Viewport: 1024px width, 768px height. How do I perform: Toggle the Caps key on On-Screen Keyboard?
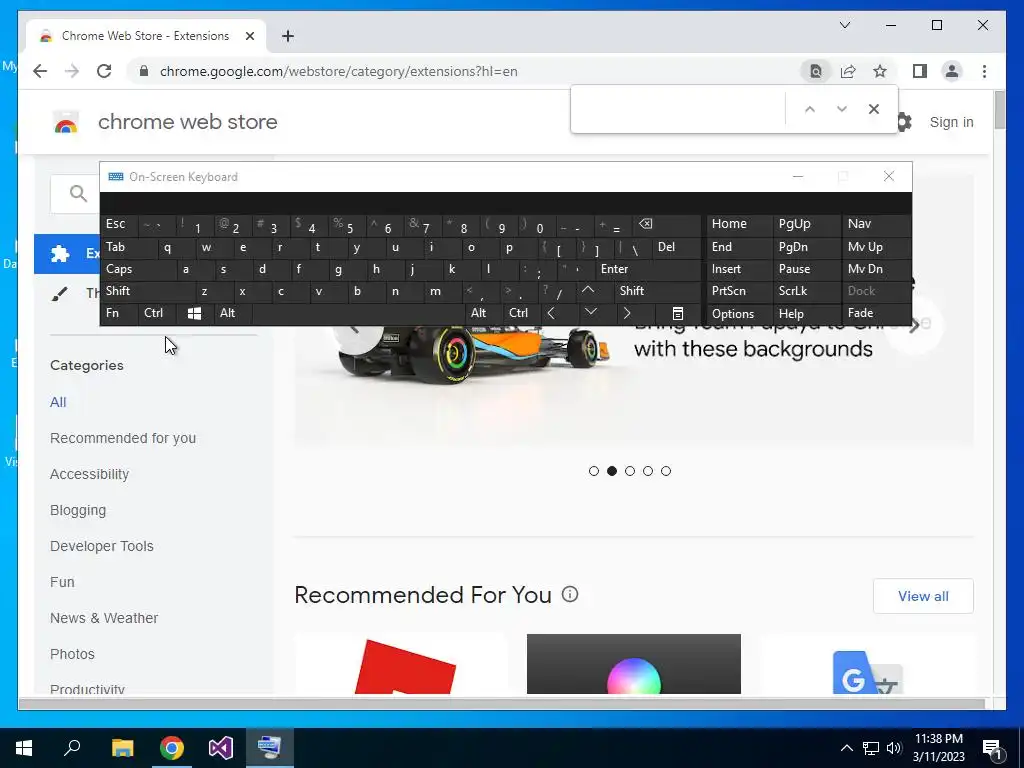click(138, 269)
